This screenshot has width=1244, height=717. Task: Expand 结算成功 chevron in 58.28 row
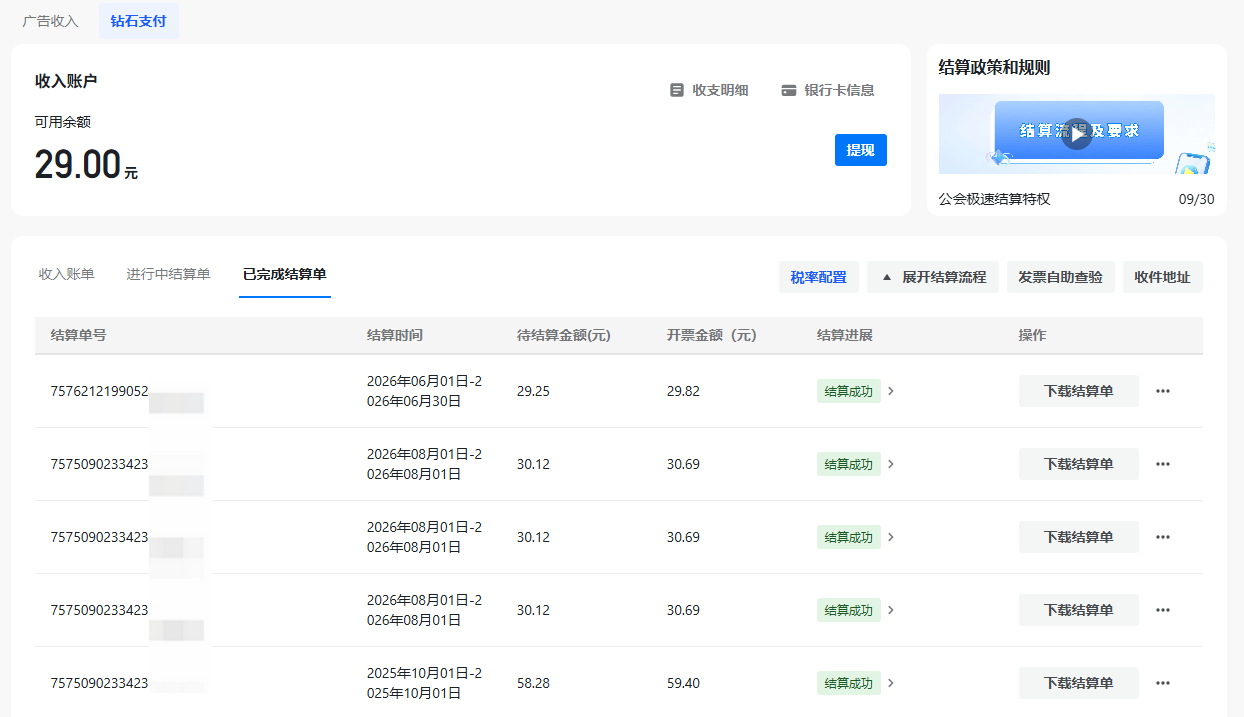[x=891, y=683]
